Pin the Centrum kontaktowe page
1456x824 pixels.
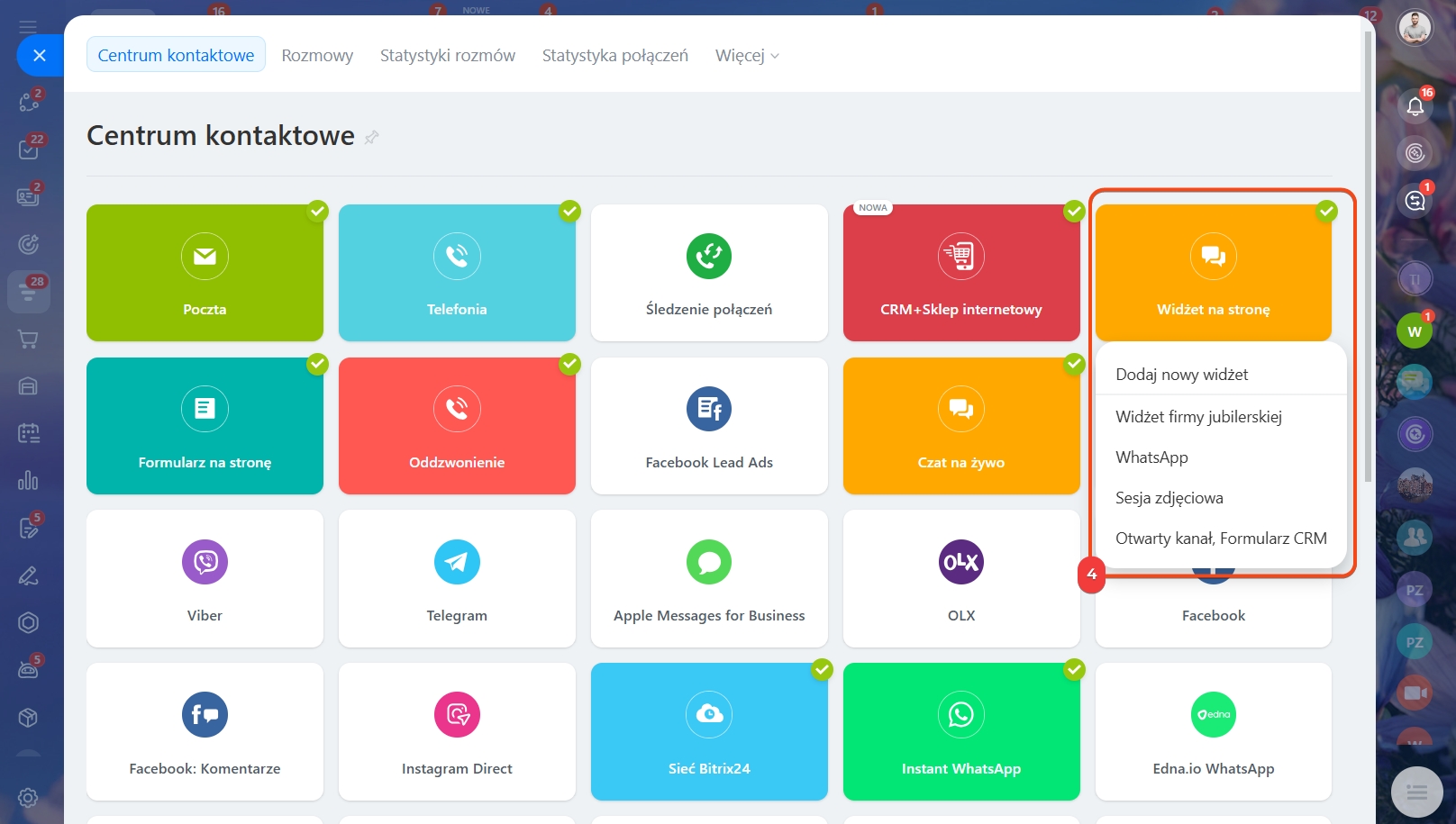tap(371, 137)
